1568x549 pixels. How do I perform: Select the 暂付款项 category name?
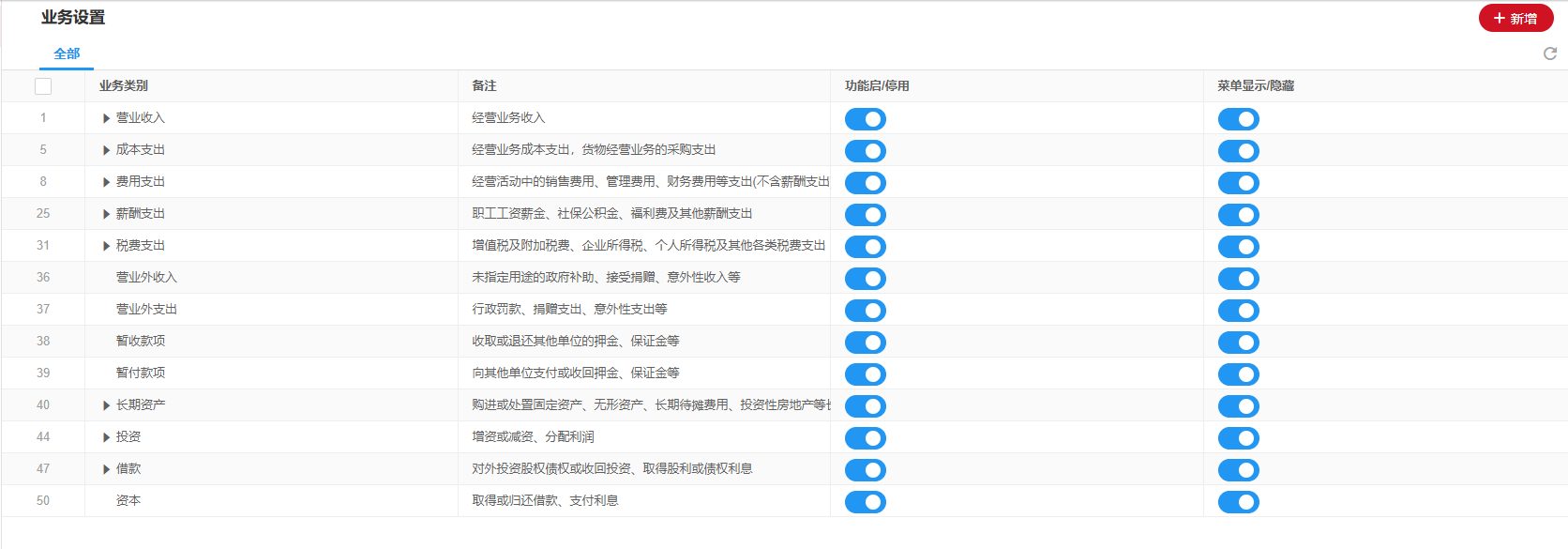(x=141, y=373)
